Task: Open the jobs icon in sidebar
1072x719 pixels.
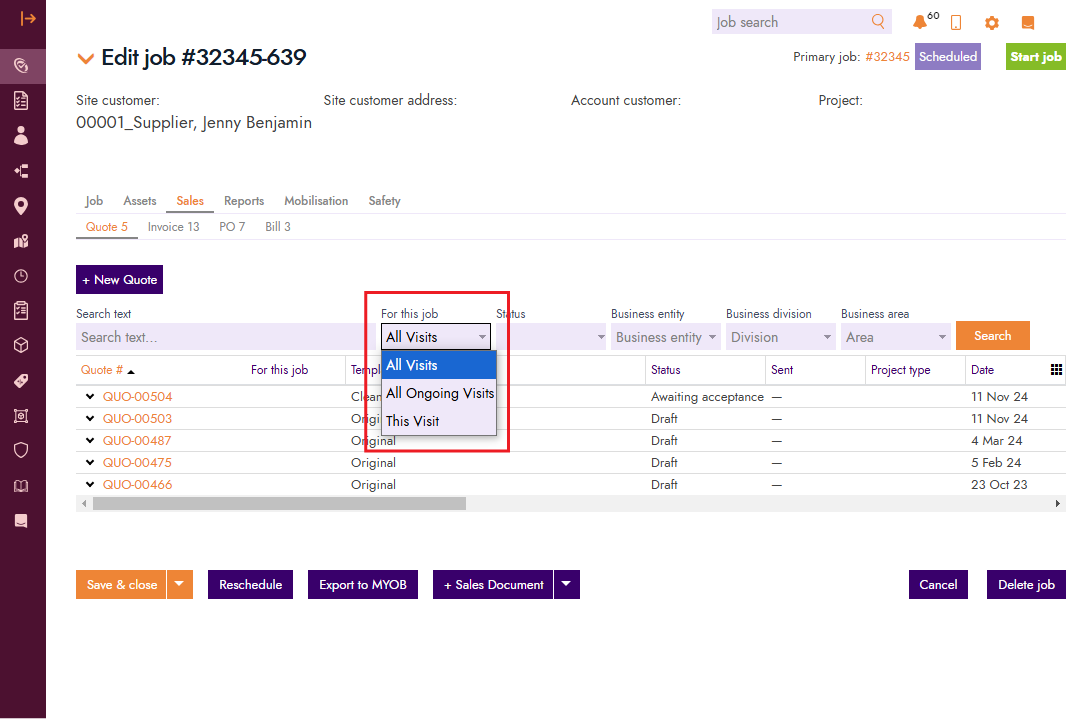Action: tap(21, 66)
